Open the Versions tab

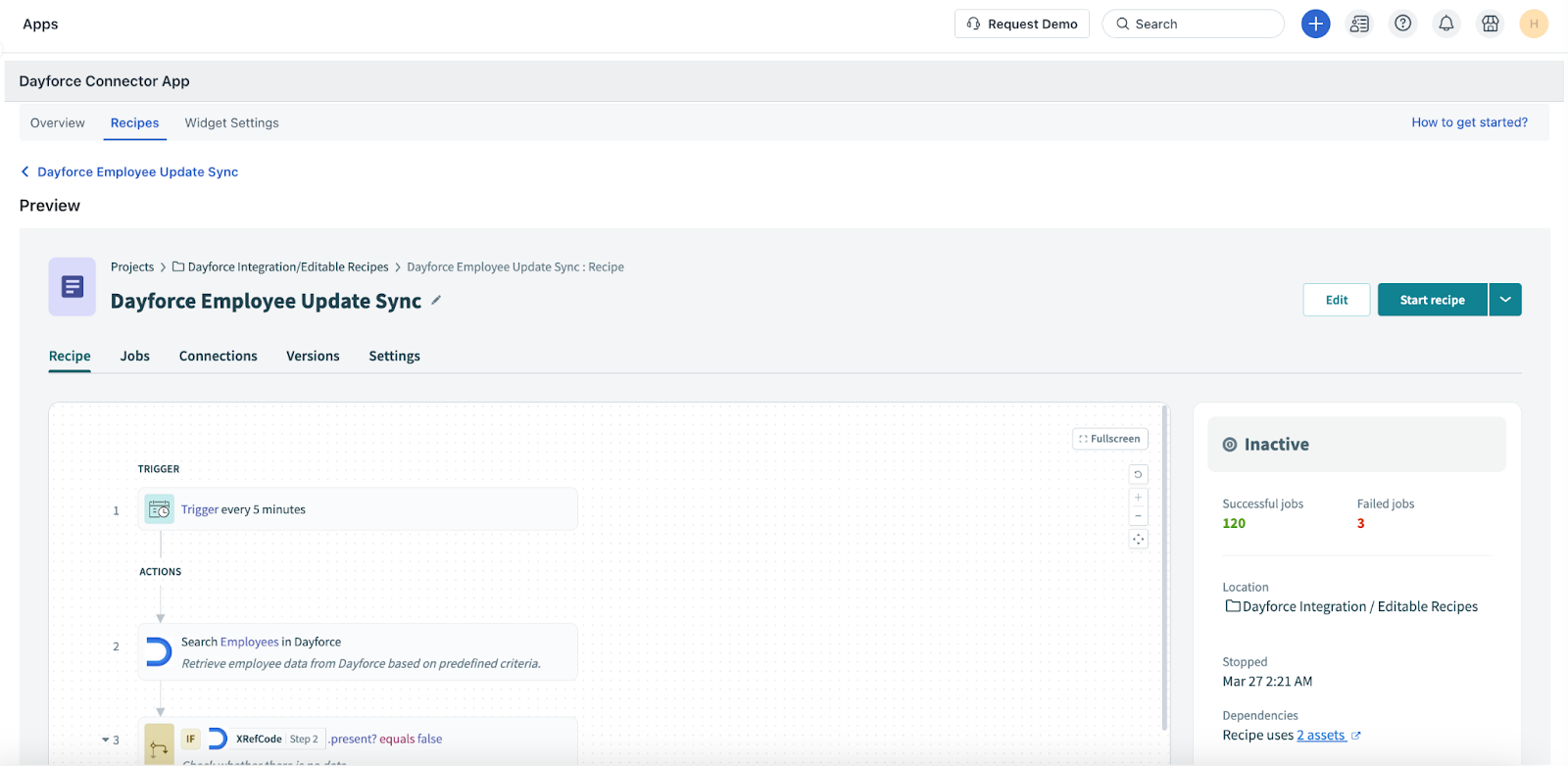pos(313,356)
